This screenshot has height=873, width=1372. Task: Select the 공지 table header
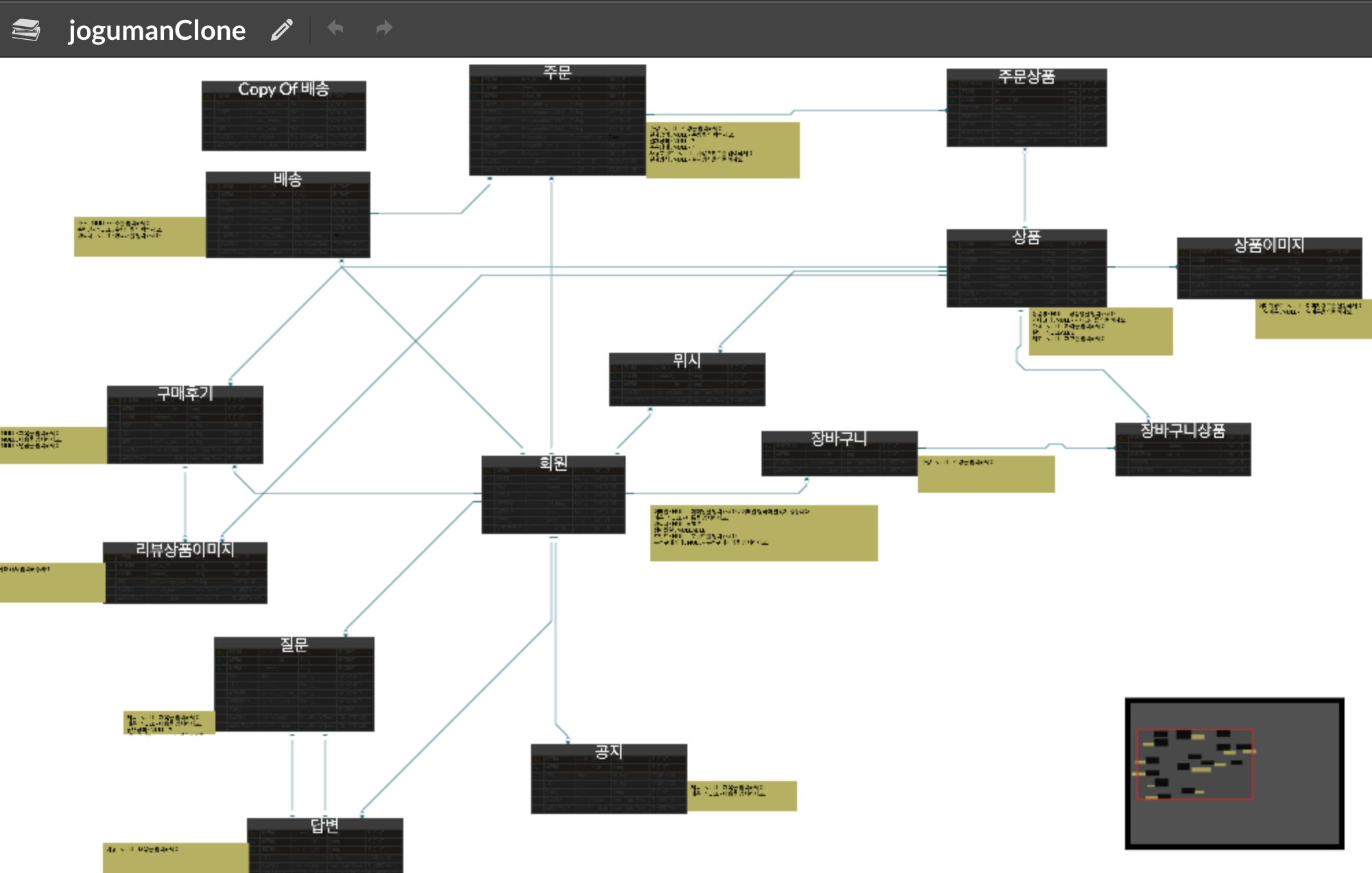click(x=608, y=752)
